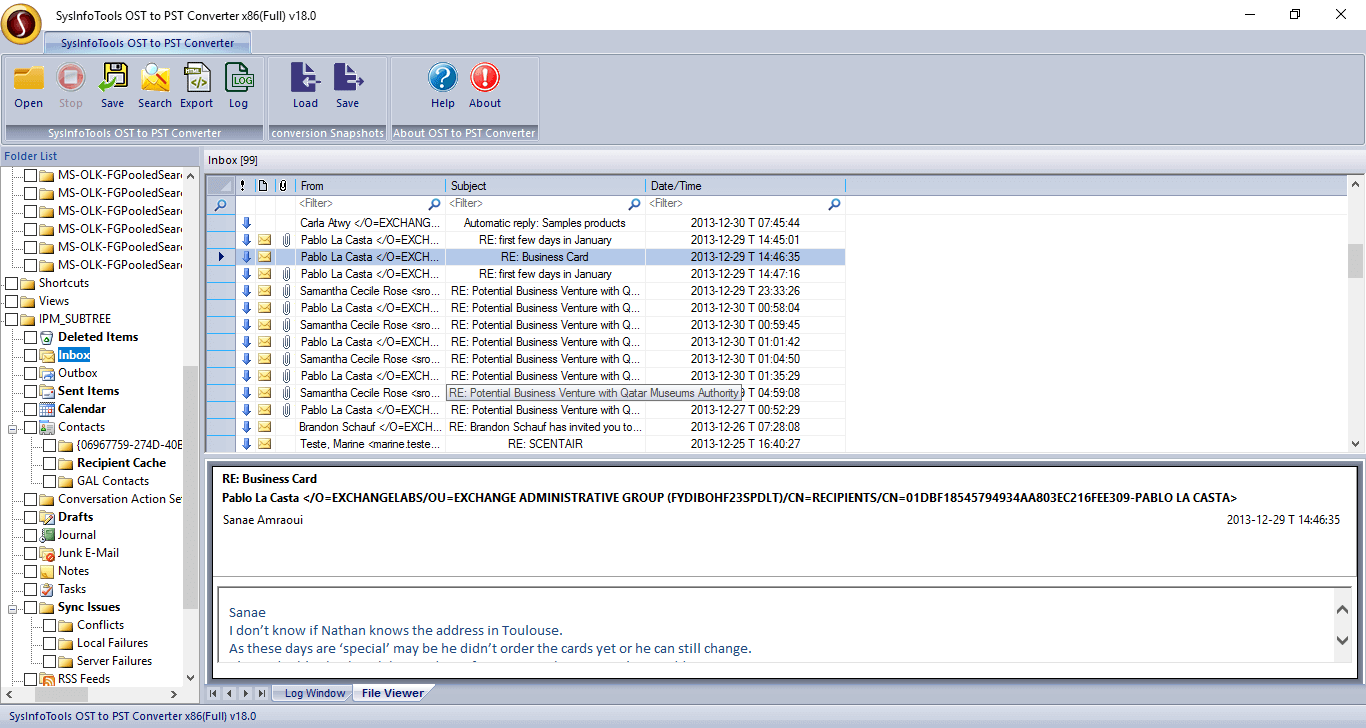Select the GAL Contacts folder
Viewport: 1366px width, 728px height.
click(x=113, y=481)
